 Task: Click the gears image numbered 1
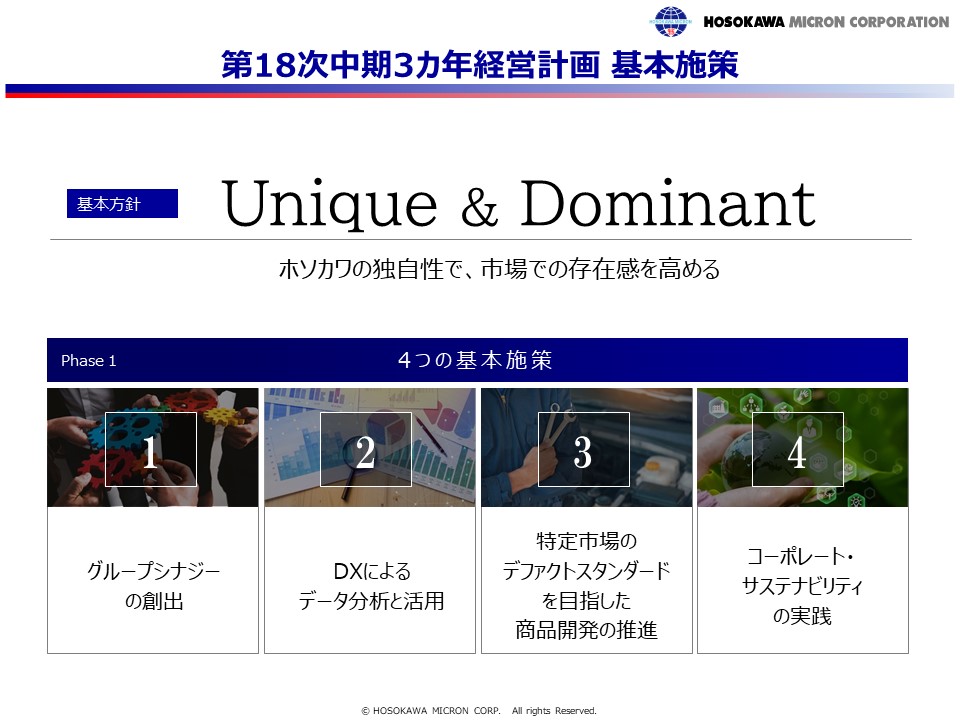pos(152,448)
